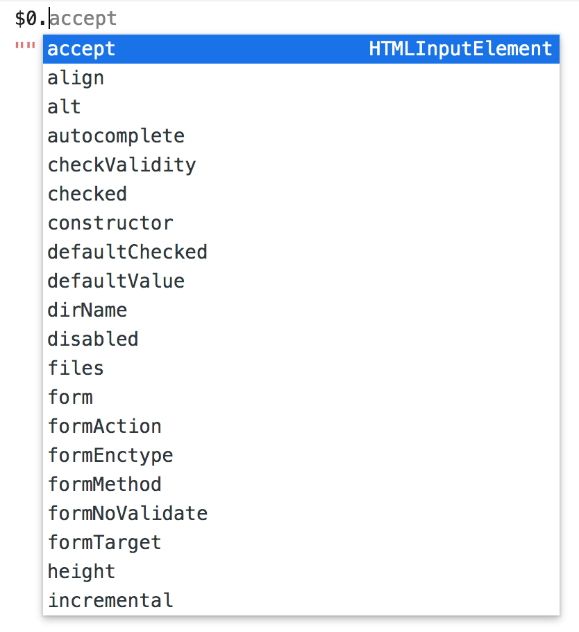Choose align from the autocomplete list
The width and height of the screenshot is (579, 632).
[x=301, y=78]
